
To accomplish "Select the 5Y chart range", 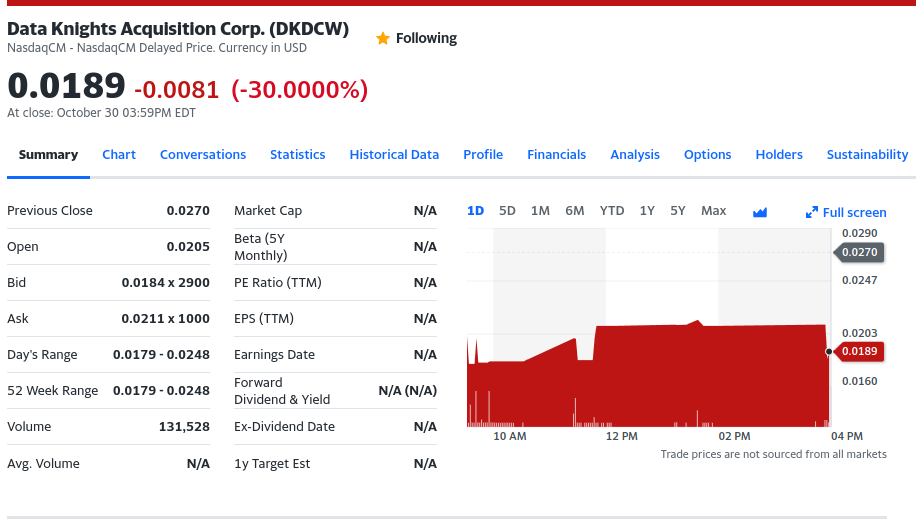I will pos(678,211).
